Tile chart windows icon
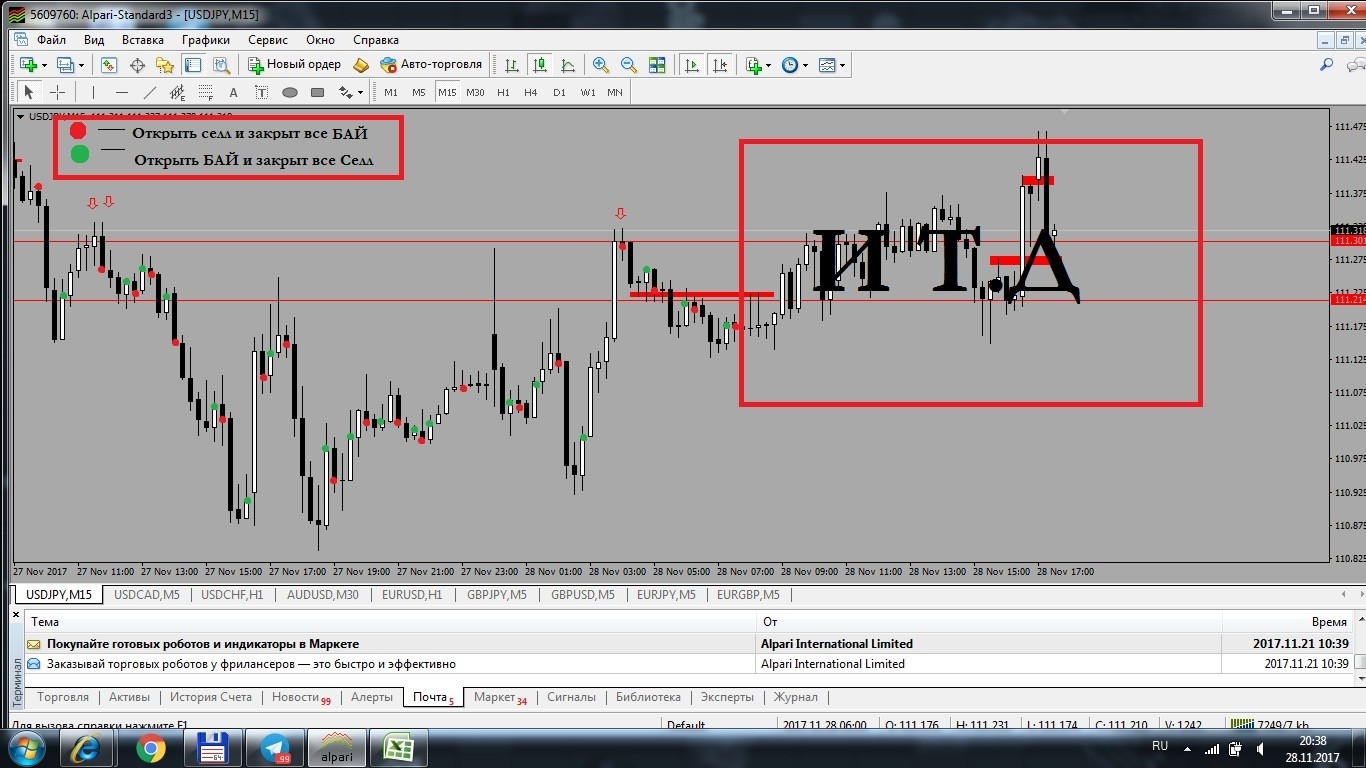 tap(657, 65)
